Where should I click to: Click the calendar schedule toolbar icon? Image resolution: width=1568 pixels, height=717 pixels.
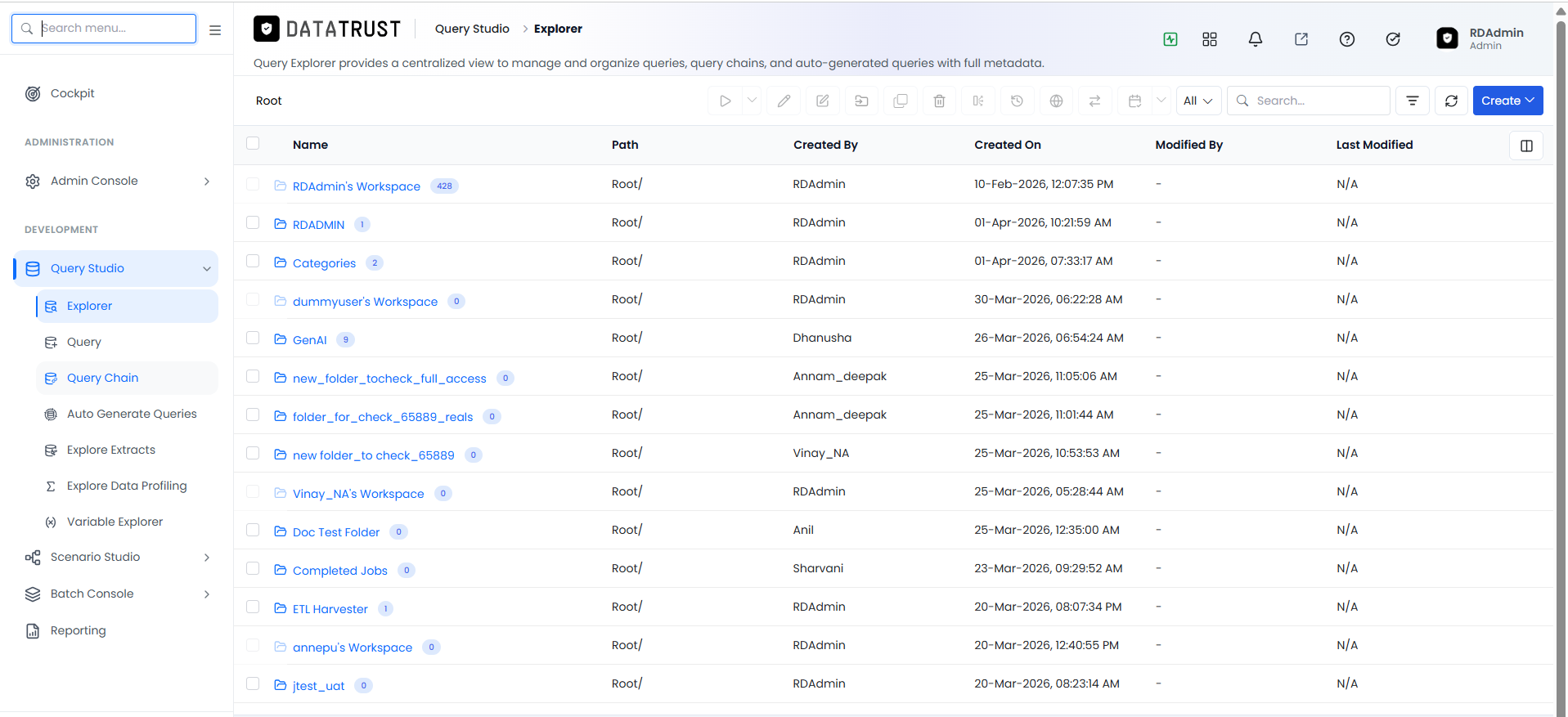[x=1134, y=101]
